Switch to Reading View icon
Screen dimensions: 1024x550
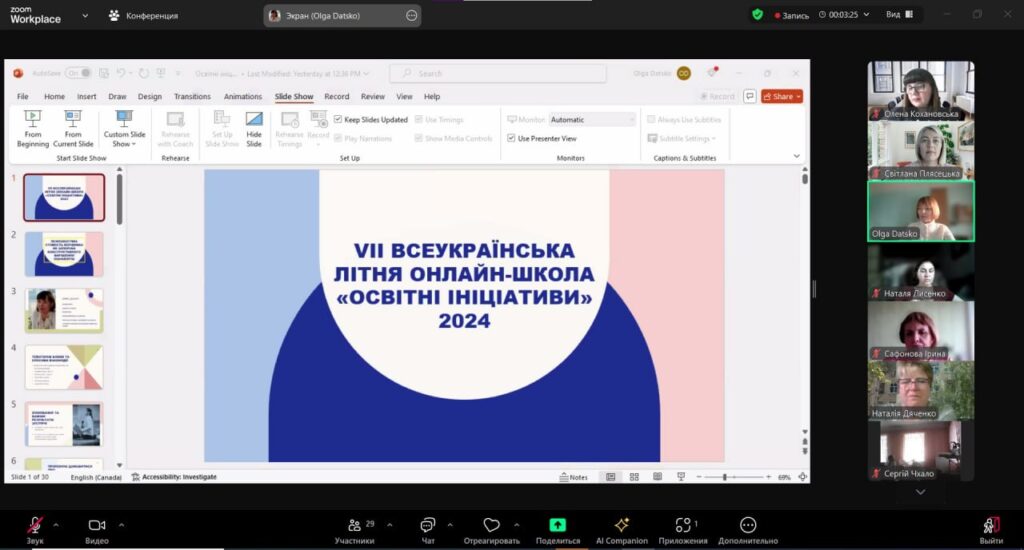[x=658, y=477]
